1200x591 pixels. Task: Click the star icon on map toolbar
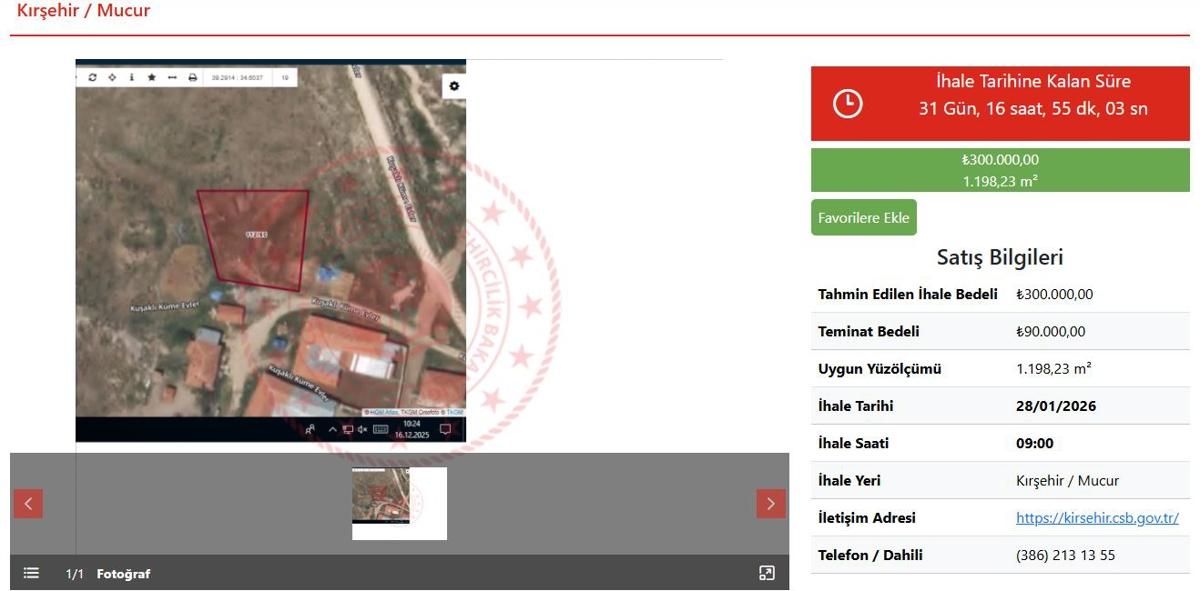[151, 77]
